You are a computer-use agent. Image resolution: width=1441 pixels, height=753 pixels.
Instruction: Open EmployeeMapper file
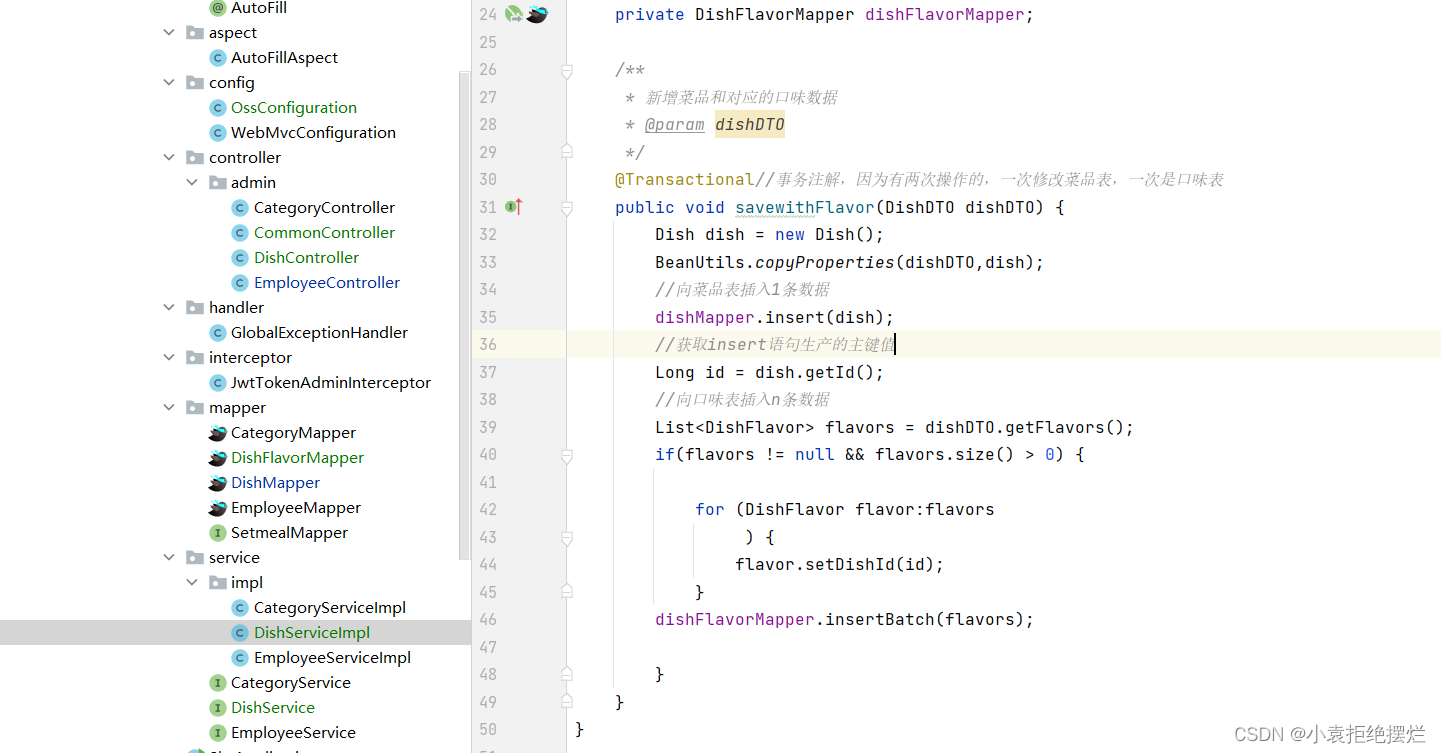[x=296, y=508]
